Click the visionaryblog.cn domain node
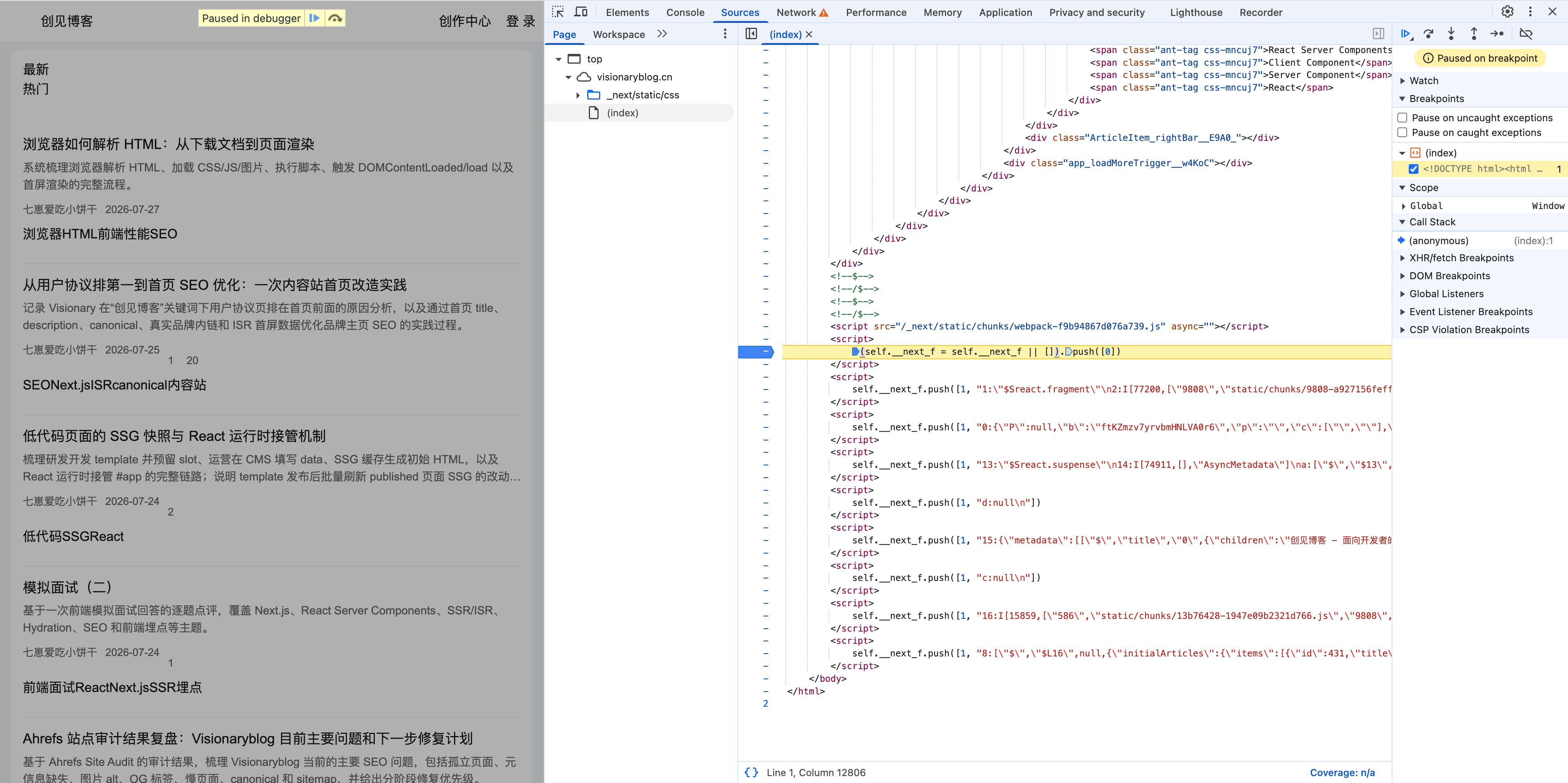Viewport: 1568px width, 783px height. pyautogui.click(x=634, y=77)
